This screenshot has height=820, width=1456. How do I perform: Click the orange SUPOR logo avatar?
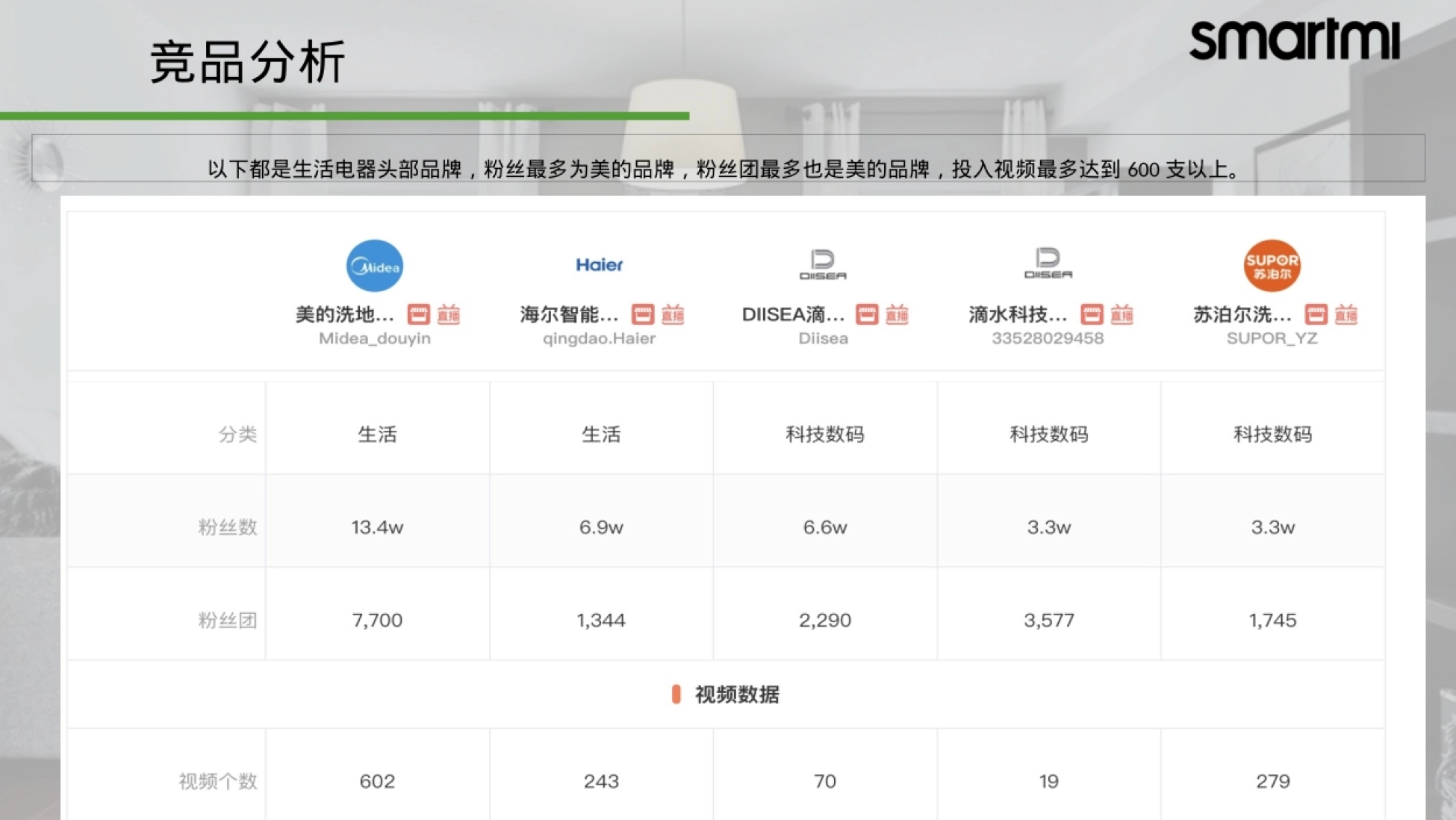click(1272, 266)
